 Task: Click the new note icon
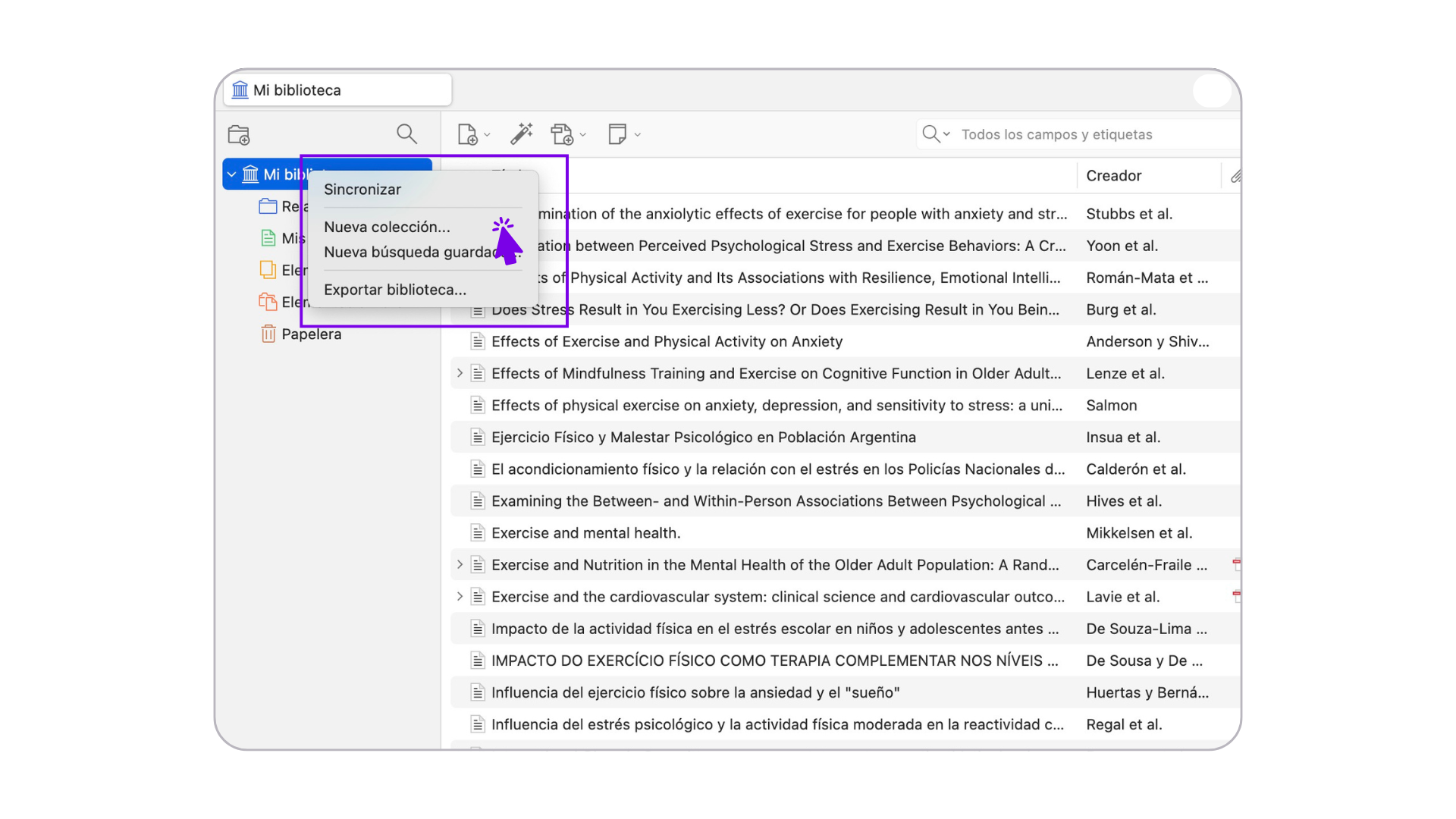617,134
